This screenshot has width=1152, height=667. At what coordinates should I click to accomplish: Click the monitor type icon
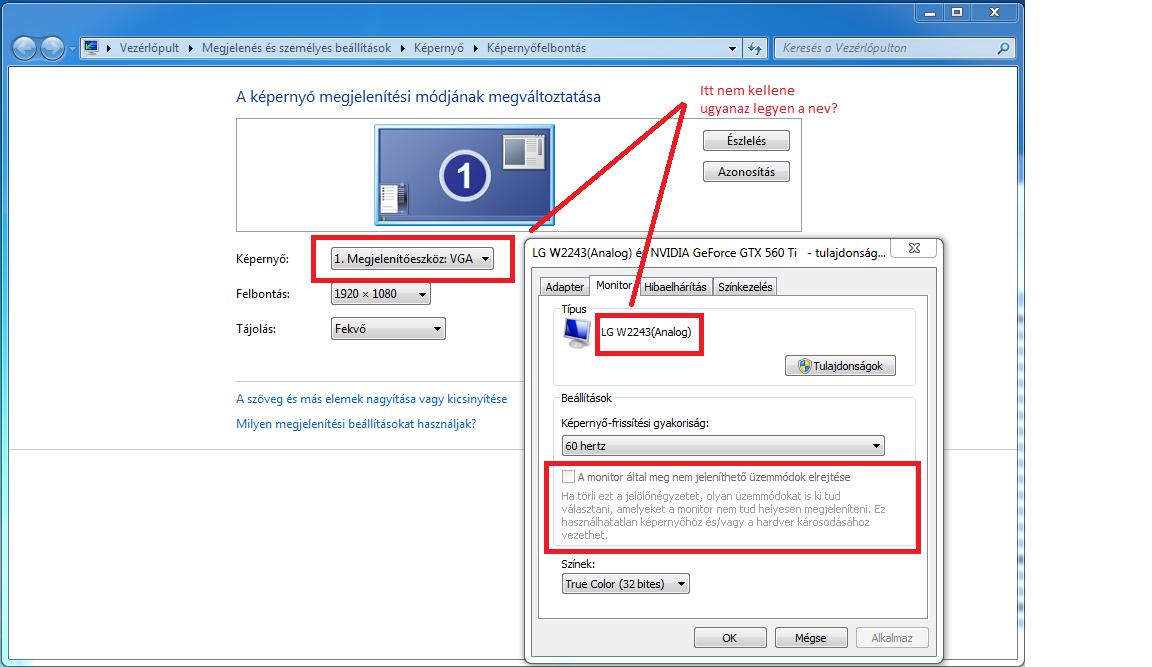pyautogui.click(x=577, y=333)
